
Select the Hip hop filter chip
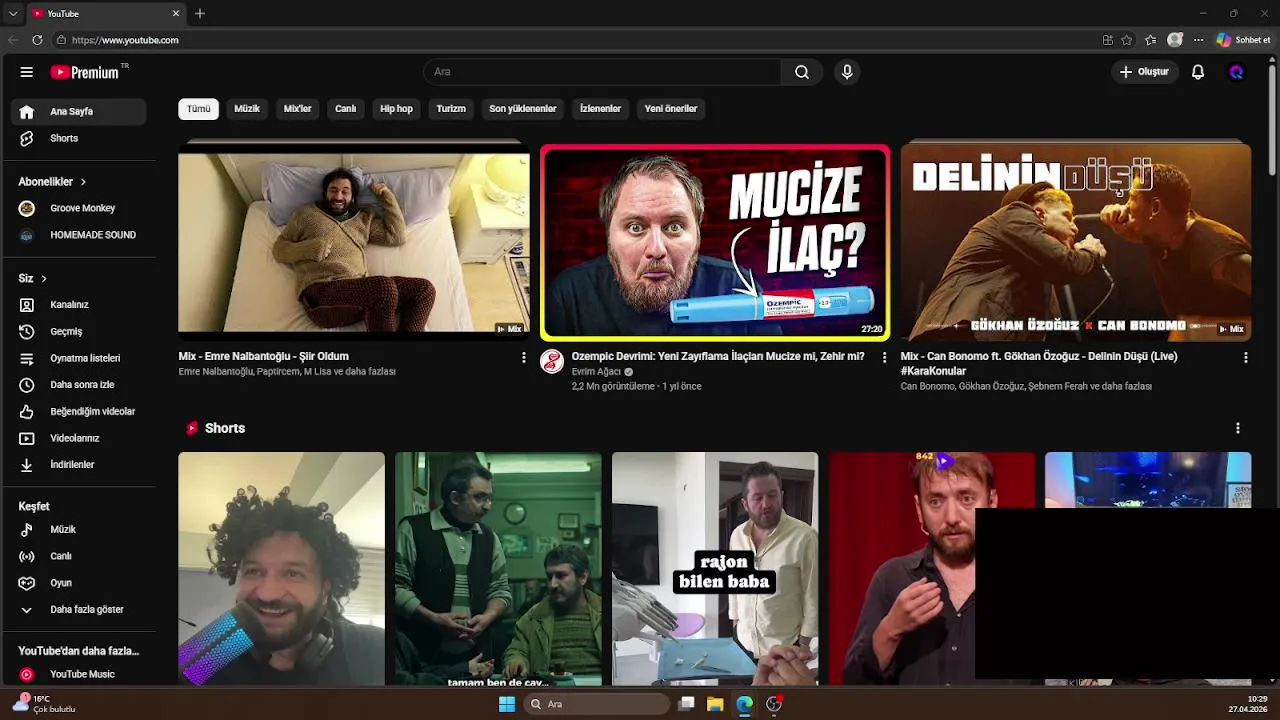396,109
